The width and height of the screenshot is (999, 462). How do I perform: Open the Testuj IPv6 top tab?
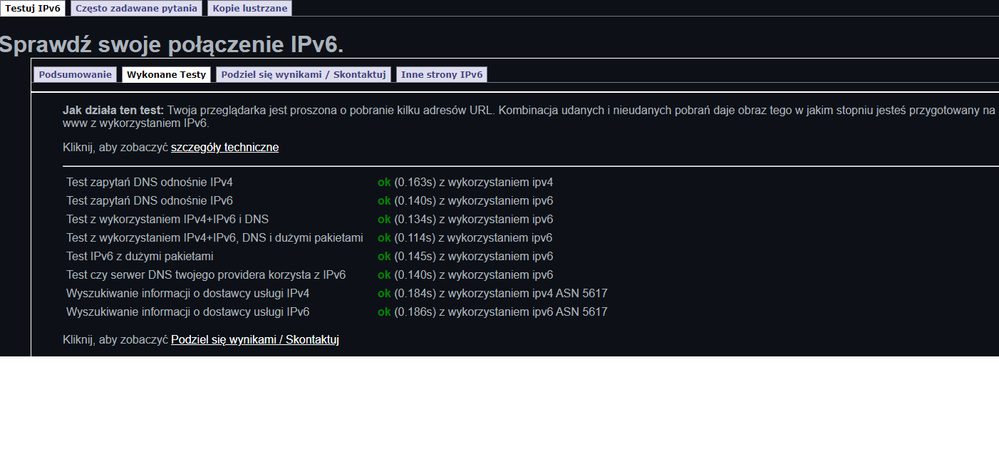[33, 8]
